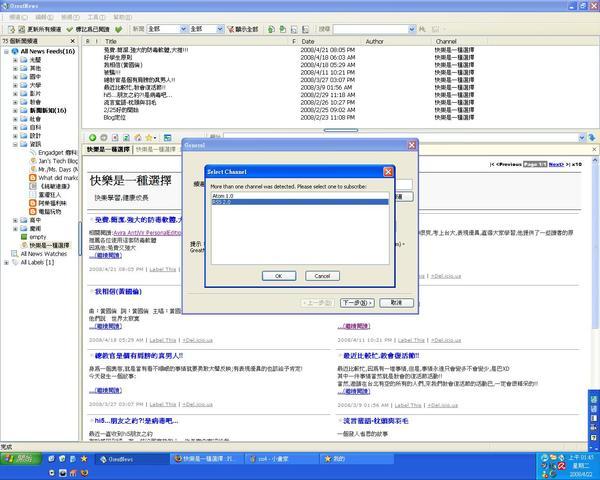Image resolution: width=600 pixels, height=480 pixels.
Task: Click the 標記為已閱讀 mark as read button
Action: click(x=88, y=29)
